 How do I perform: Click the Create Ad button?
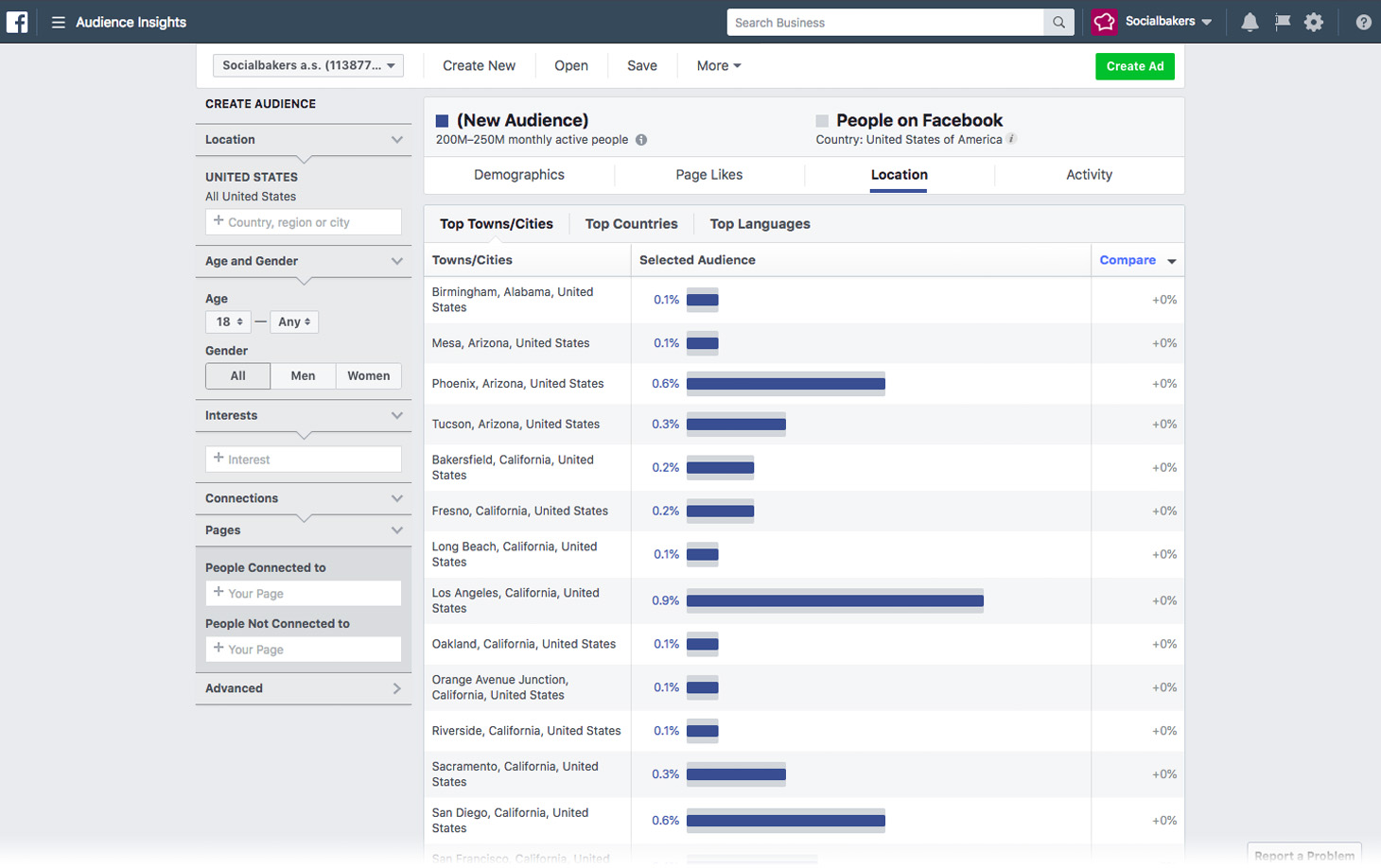click(x=1135, y=66)
